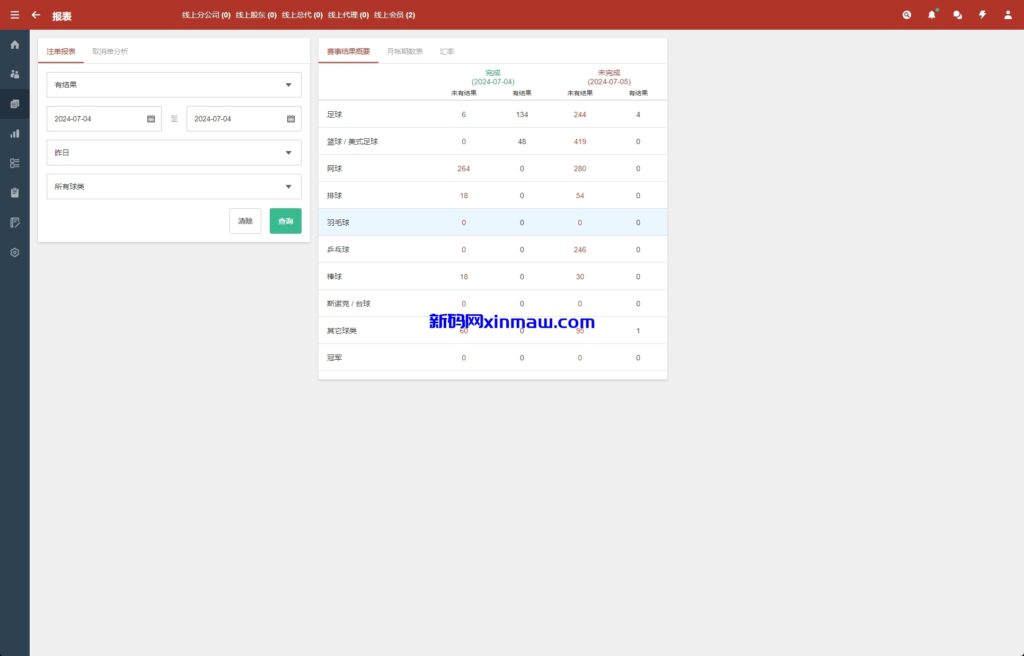This screenshot has width=1024, height=656.
Task: Switch to the 取消单分析 tab
Action: pos(110,51)
